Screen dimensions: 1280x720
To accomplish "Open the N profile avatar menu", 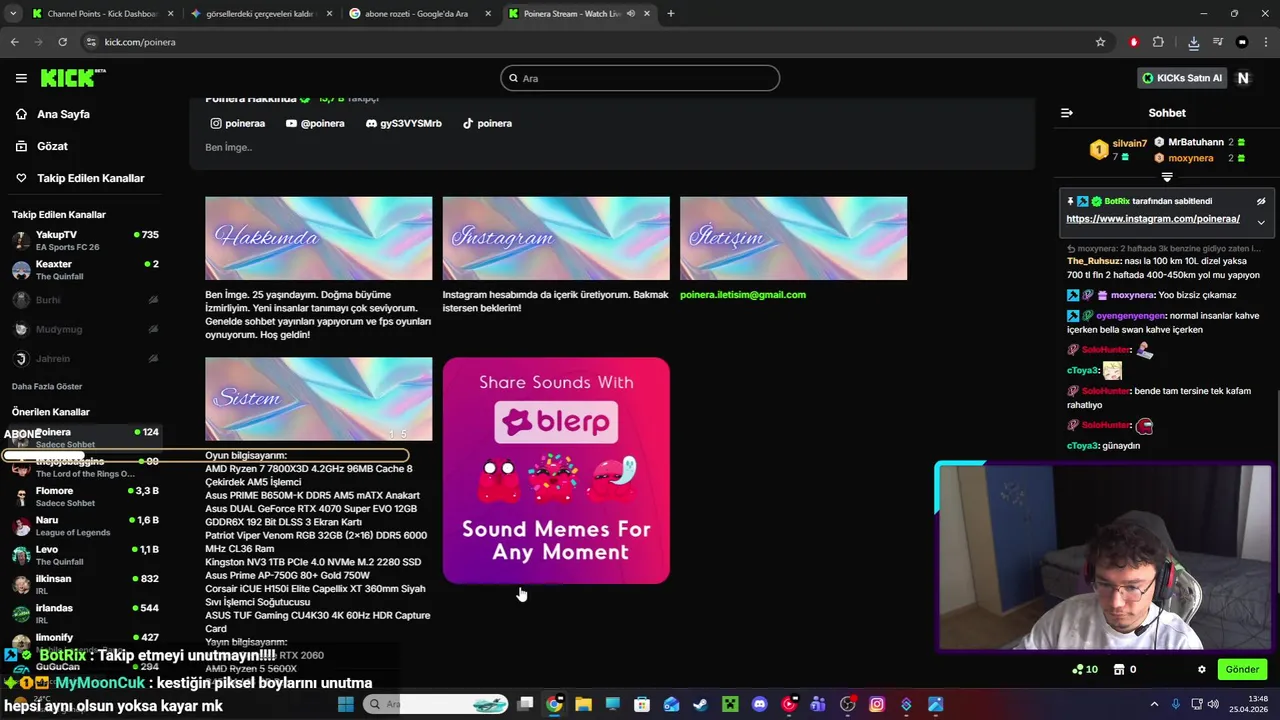I will (1243, 78).
